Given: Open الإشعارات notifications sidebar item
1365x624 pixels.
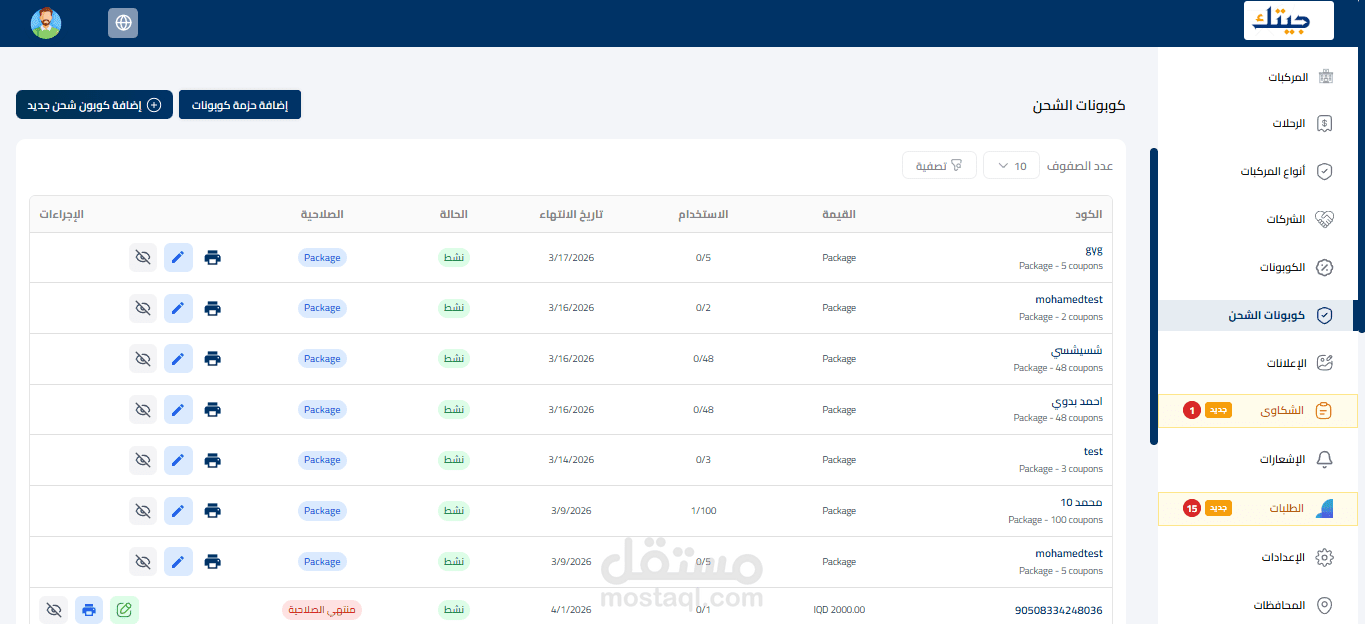Looking at the screenshot, I should [1259, 460].
